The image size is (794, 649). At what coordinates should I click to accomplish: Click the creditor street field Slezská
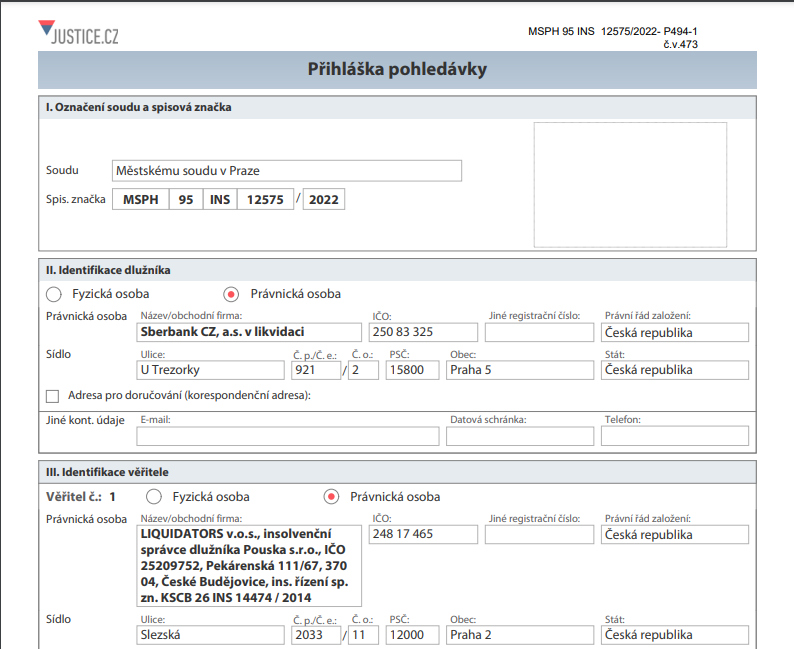211,635
